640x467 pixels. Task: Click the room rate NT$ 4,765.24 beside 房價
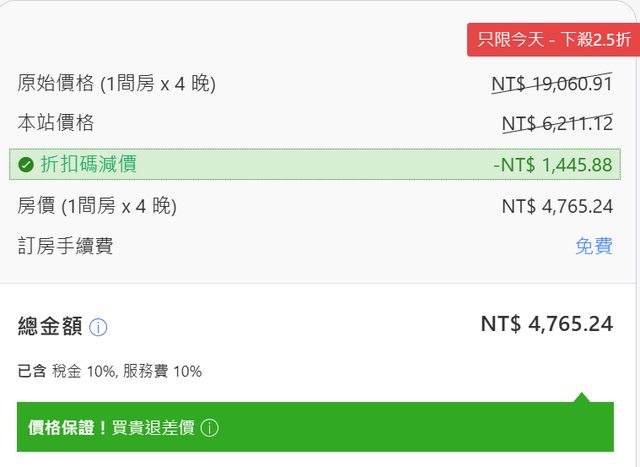(557, 206)
